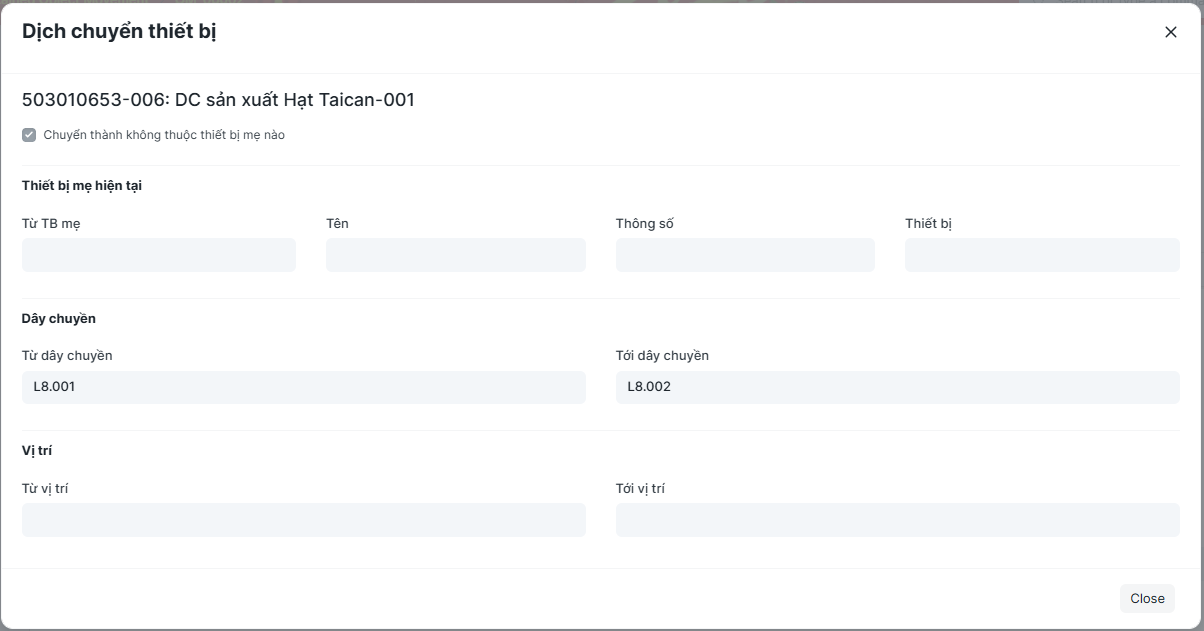Click the empty 'Từ vị trí' field

coord(303,520)
